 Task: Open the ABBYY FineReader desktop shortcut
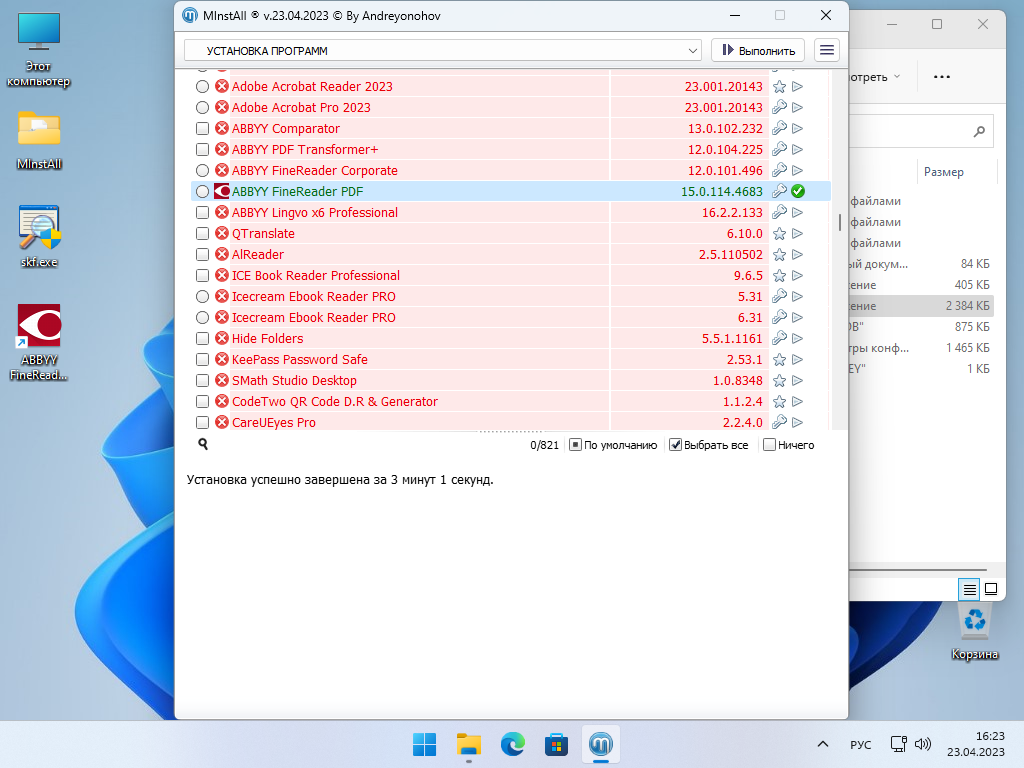(x=39, y=342)
